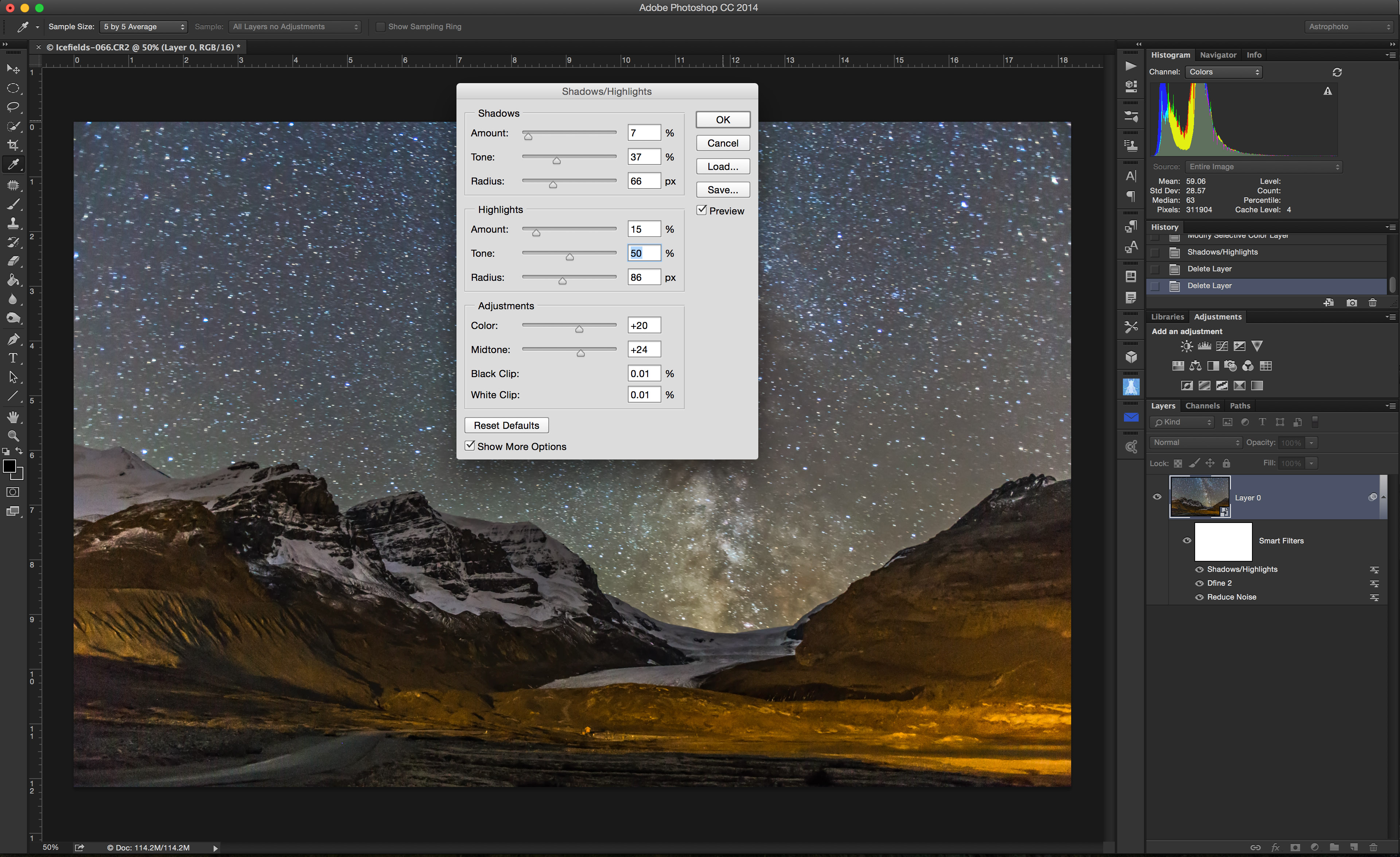Open the Astrophoto workspace dropdown
This screenshot has height=857, width=1400.
[x=1349, y=27]
